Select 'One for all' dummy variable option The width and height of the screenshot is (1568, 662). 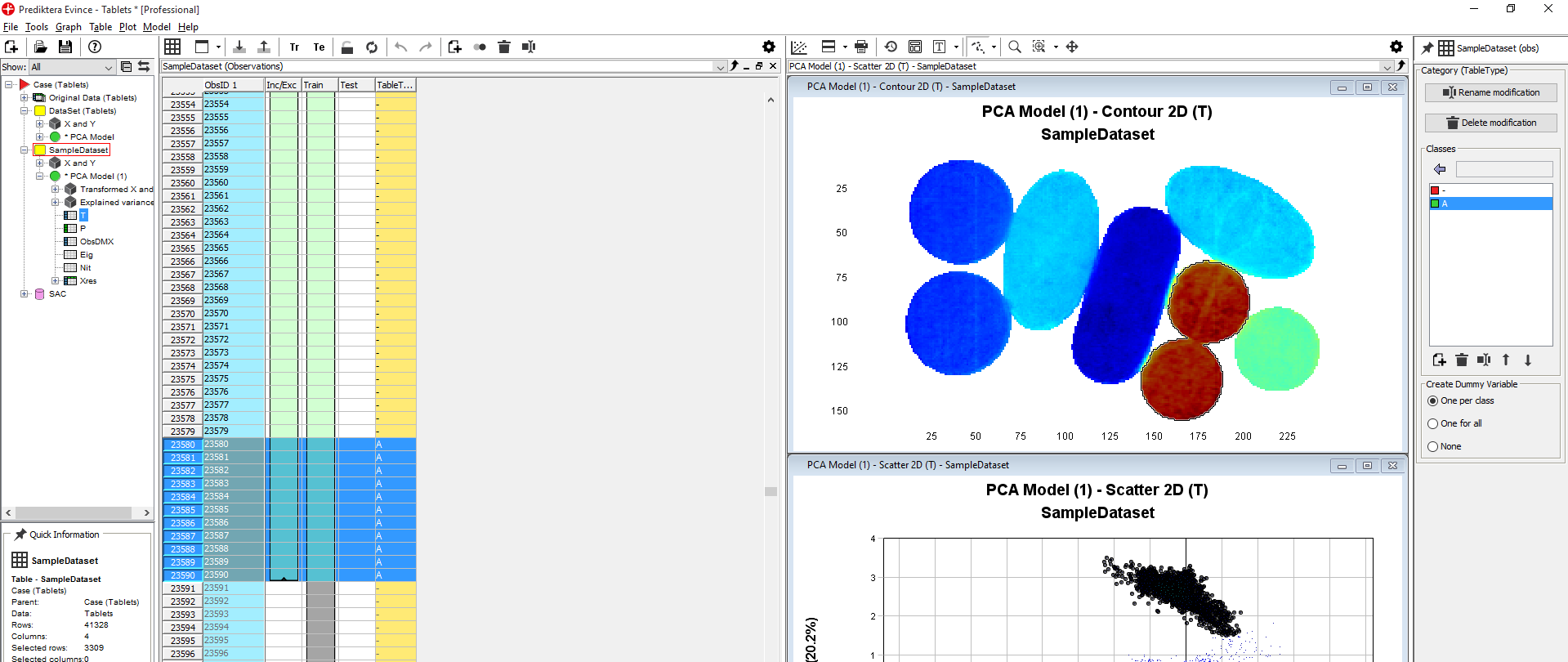[x=1433, y=424]
